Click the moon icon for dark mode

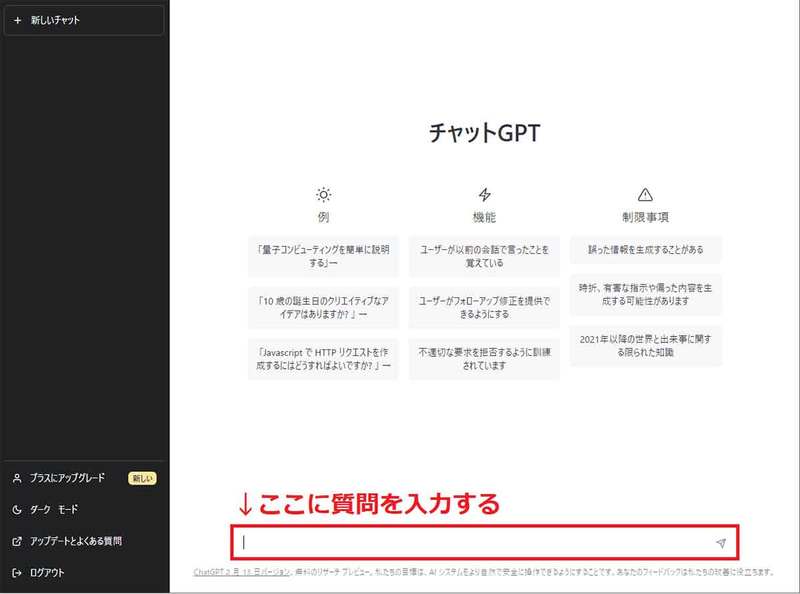click(x=17, y=510)
